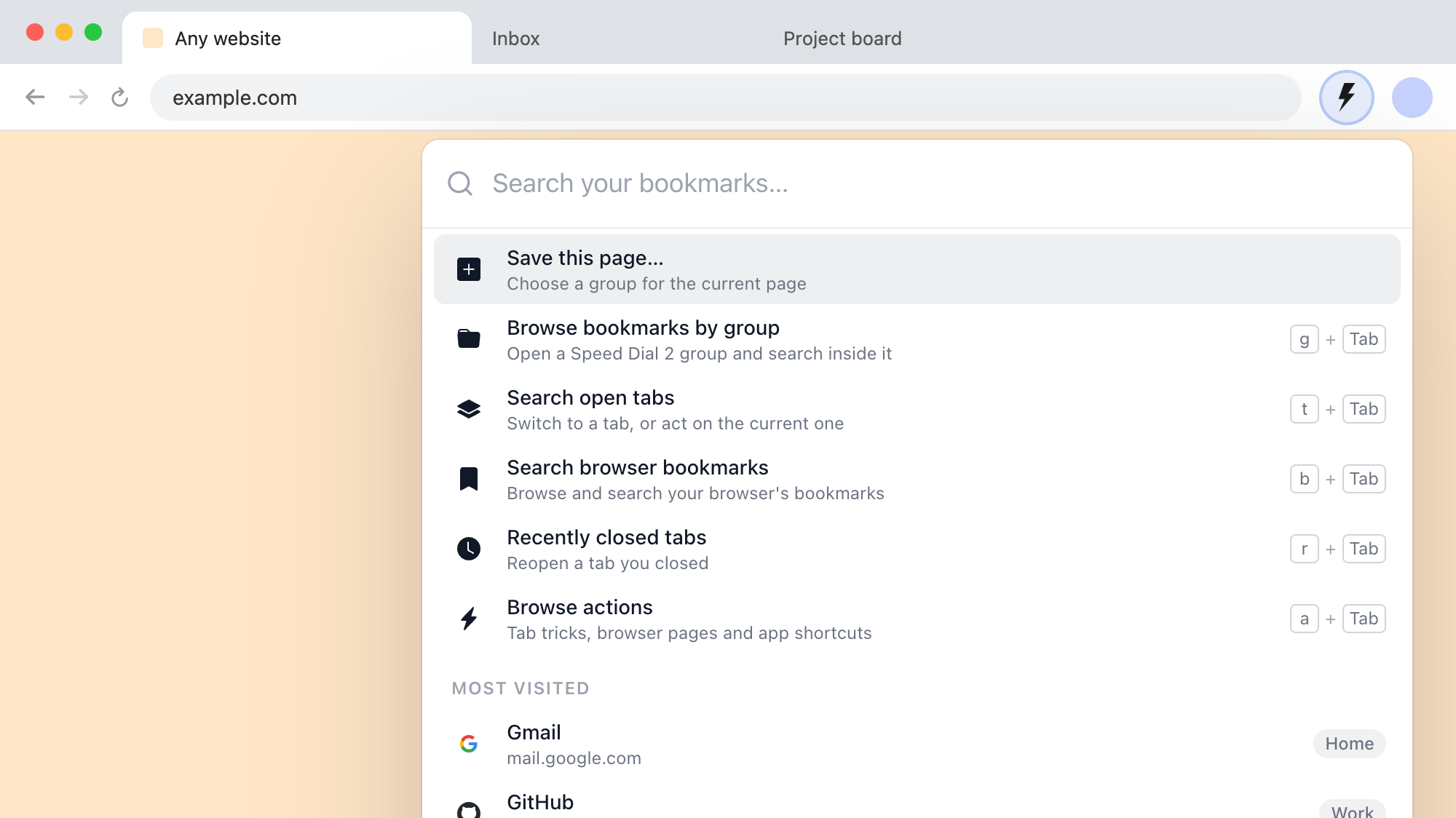
Task: Open the profile avatar circle
Action: pos(1412,98)
